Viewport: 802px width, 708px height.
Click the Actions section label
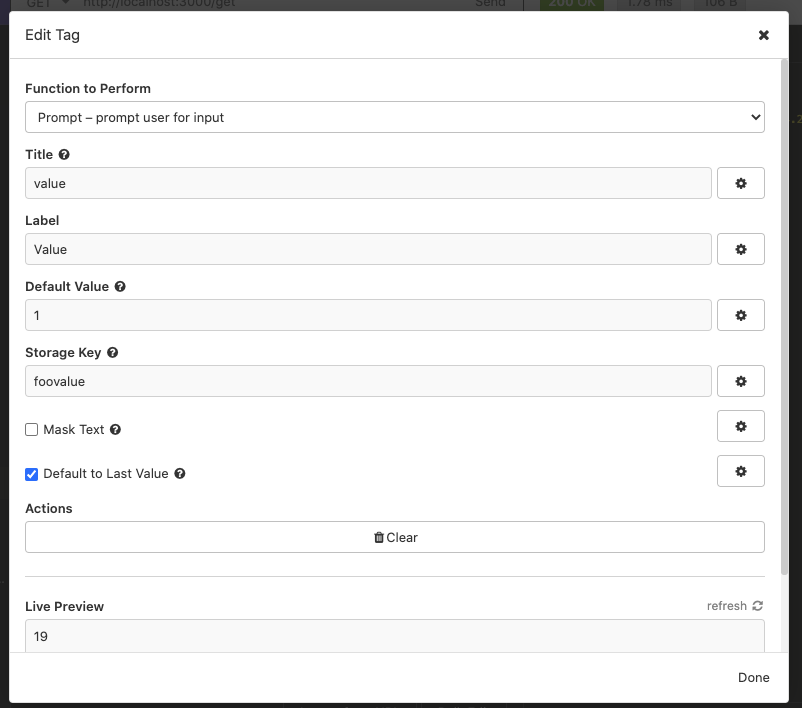[49, 508]
